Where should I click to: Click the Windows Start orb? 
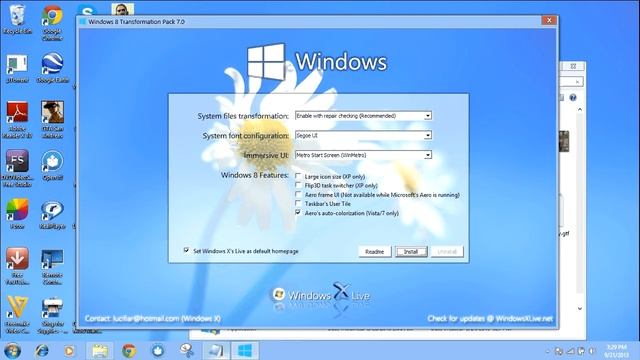tap(12, 351)
